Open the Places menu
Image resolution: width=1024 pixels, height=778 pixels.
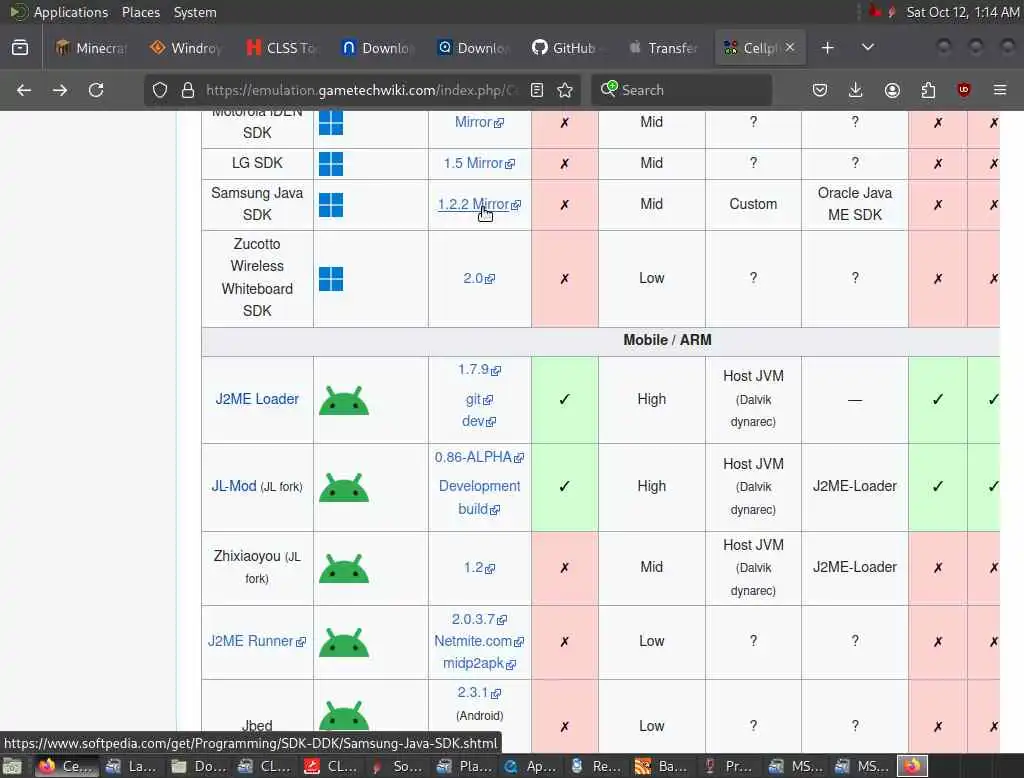[141, 12]
